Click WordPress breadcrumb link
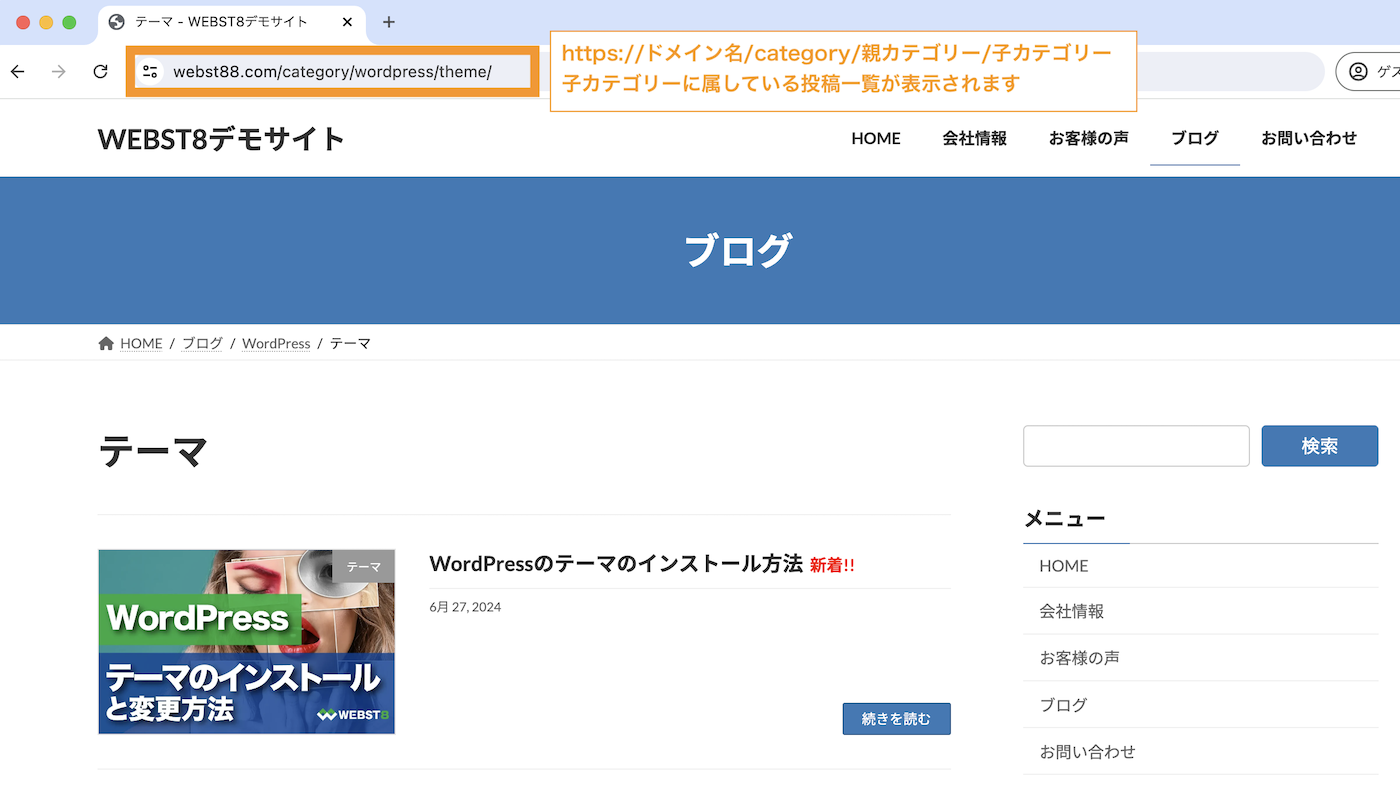This screenshot has height=806, width=1400. tap(276, 343)
